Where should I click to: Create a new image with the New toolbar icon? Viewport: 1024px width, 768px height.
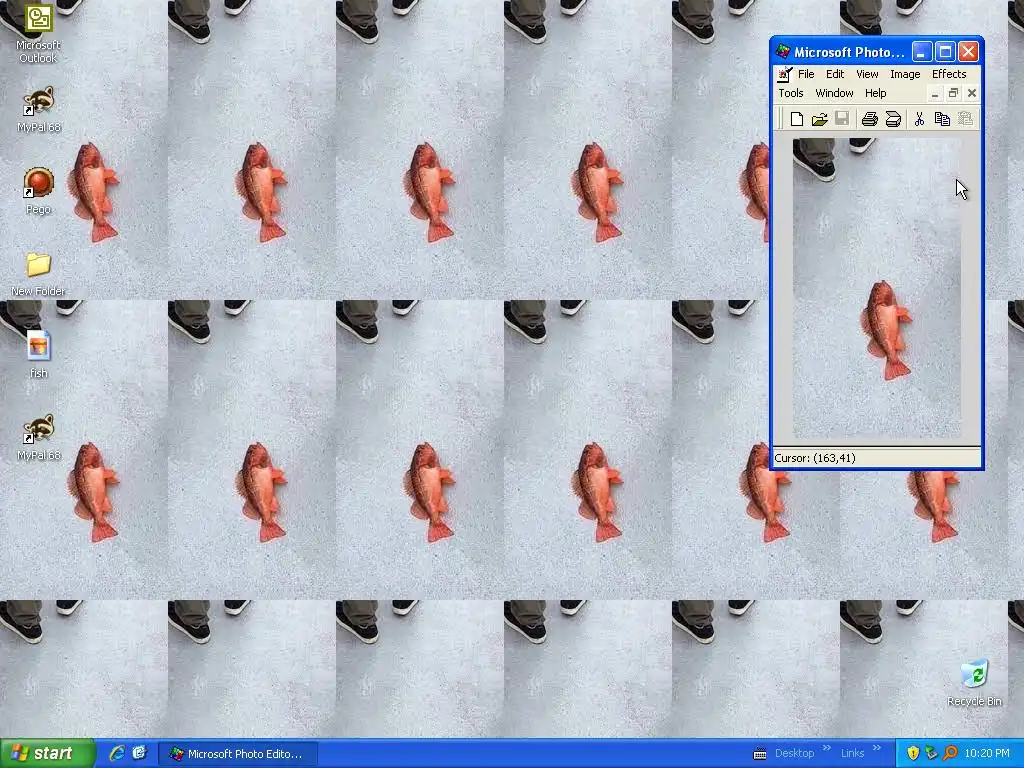coord(796,119)
